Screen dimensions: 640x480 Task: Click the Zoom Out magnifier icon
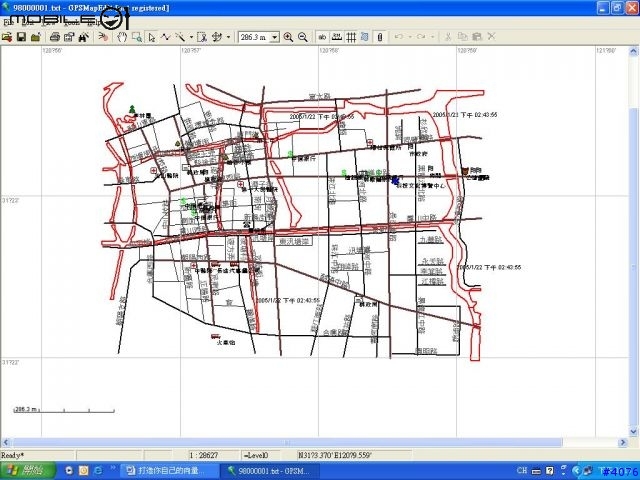(x=302, y=37)
